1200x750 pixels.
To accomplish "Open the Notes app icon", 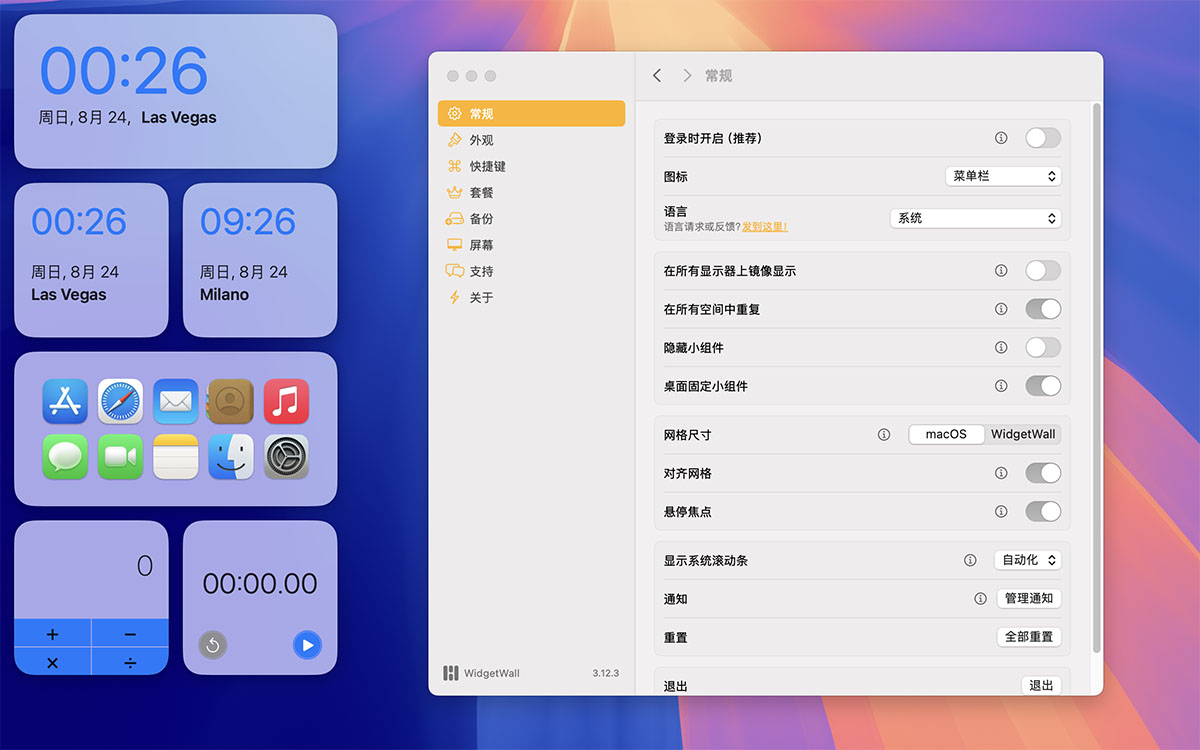I will (x=176, y=457).
